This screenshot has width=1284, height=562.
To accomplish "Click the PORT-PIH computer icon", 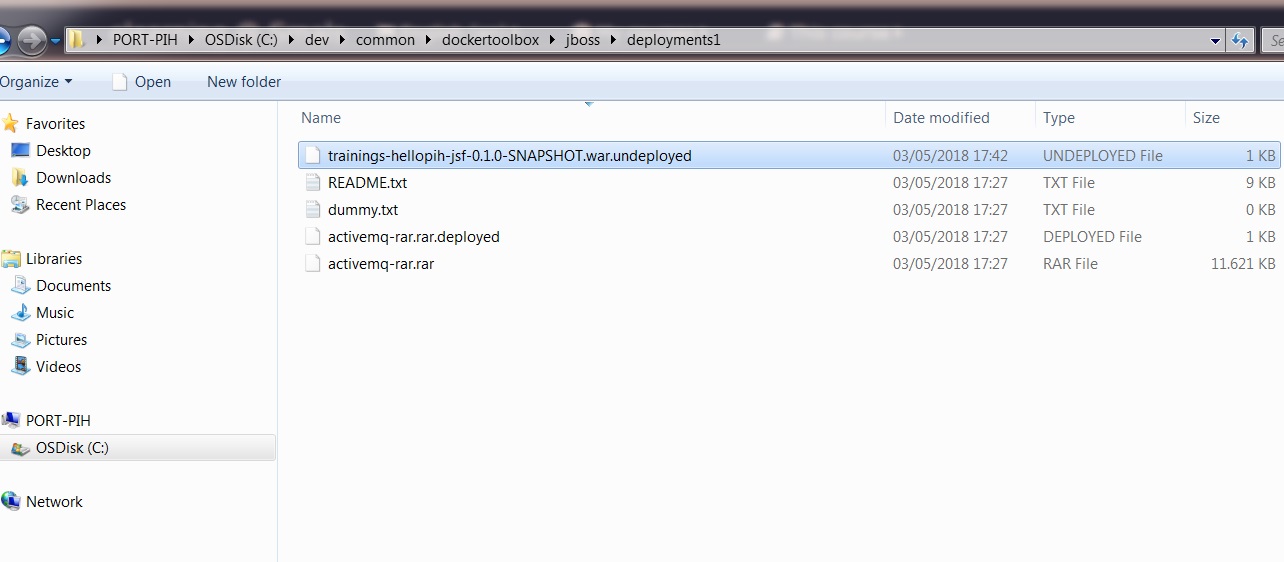I will [x=11, y=420].
